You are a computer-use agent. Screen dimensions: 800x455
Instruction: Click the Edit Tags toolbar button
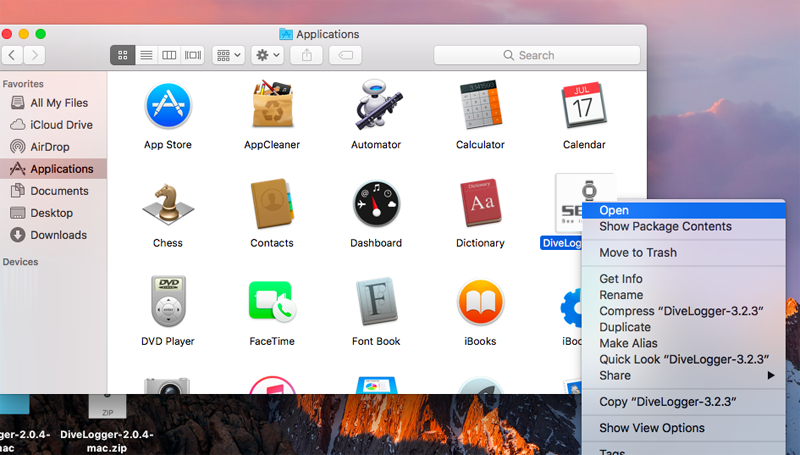[345, 55]
